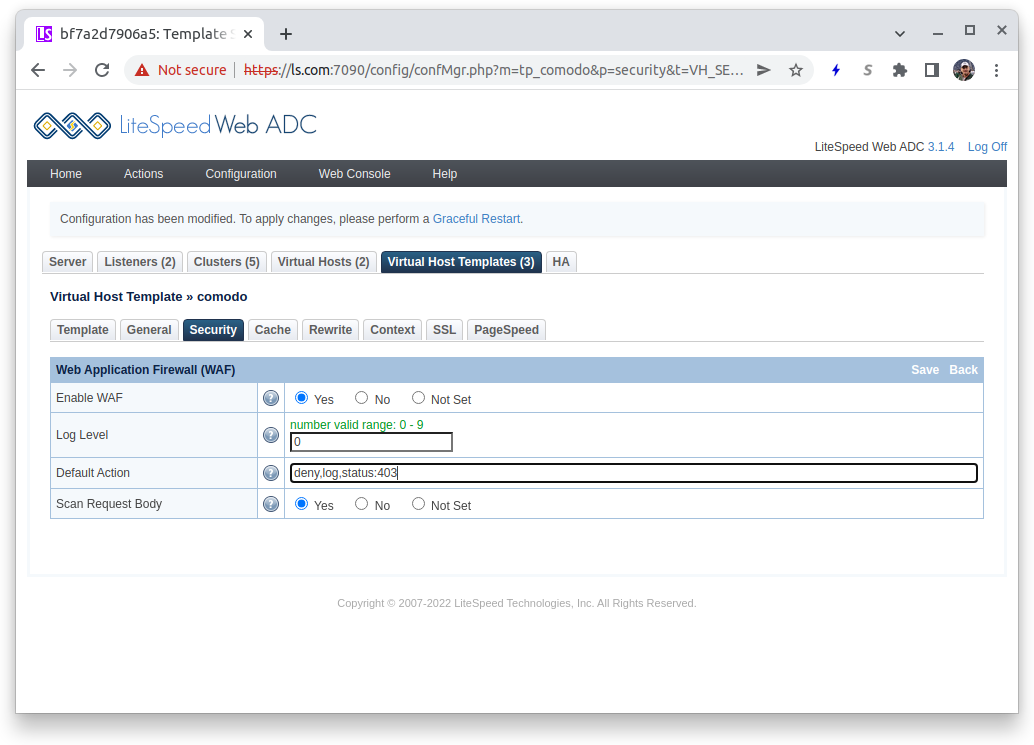The height and width of the screenshot is (745, 1034).
Task: Click the Graceful Restart link
Action: coord(476,219)
